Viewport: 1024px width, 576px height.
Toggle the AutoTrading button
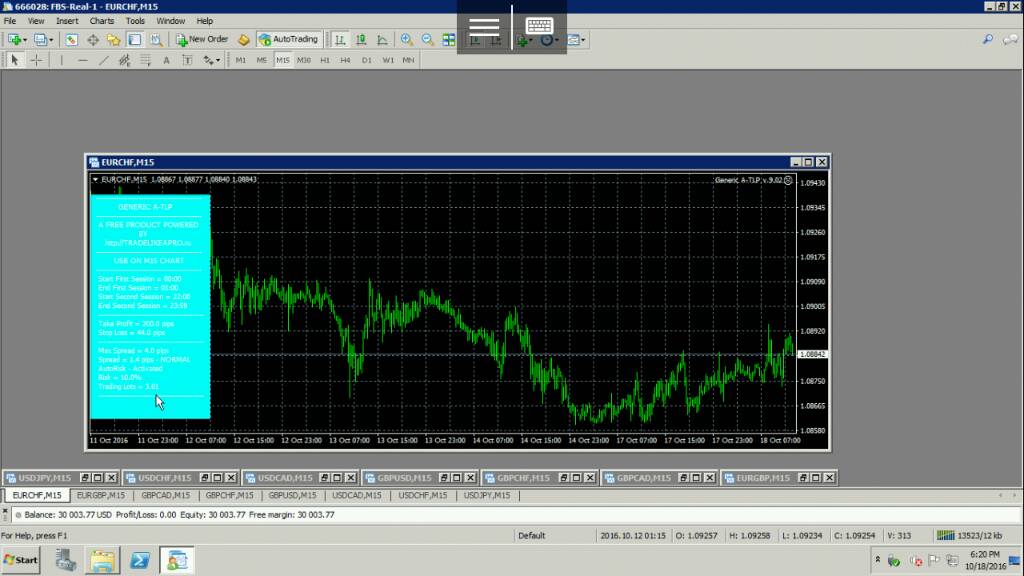point(288,40)
